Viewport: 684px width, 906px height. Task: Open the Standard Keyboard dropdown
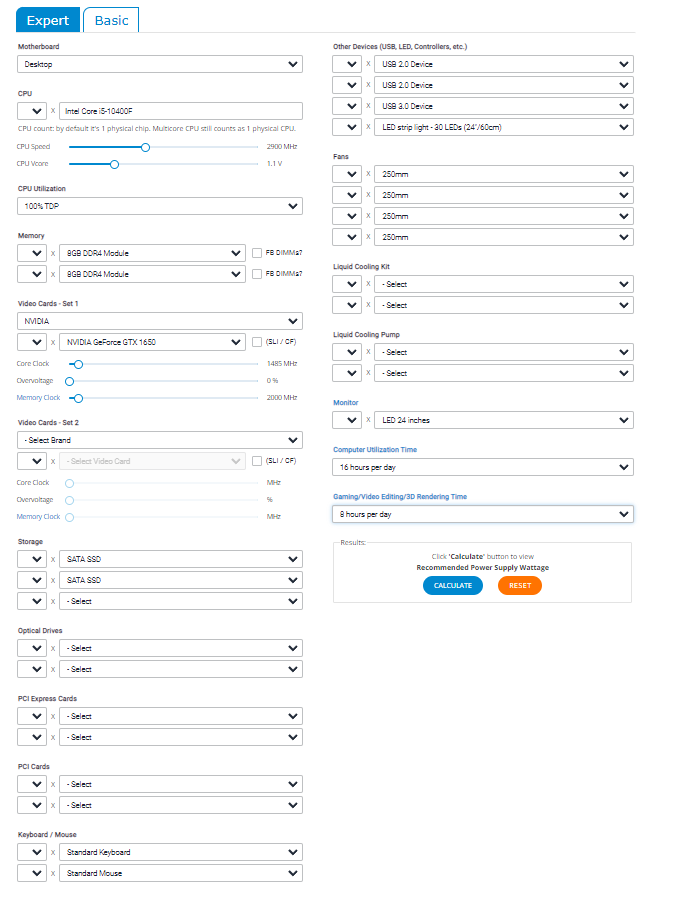(180, 852)
